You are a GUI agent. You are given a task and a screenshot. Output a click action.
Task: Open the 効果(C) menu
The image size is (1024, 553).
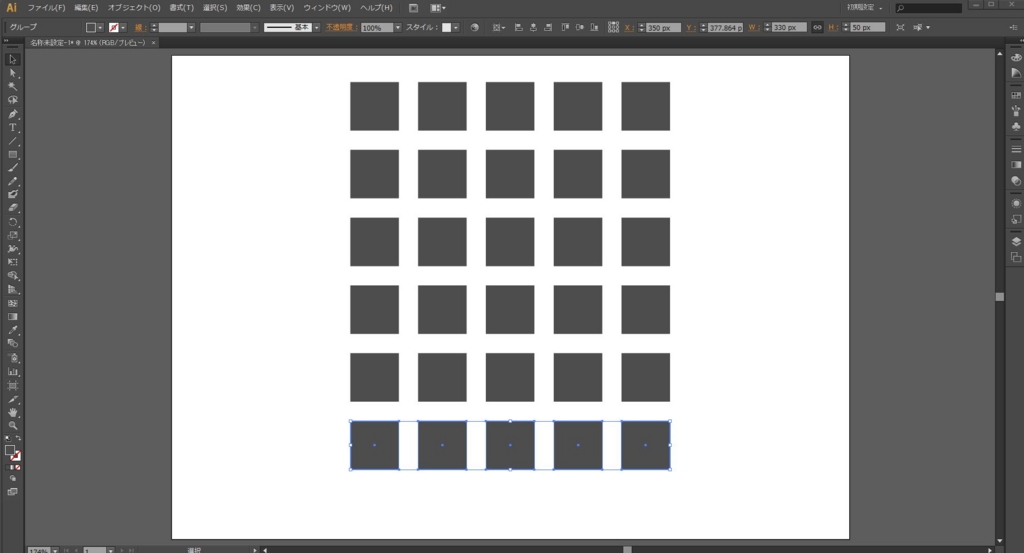[248, 8]
